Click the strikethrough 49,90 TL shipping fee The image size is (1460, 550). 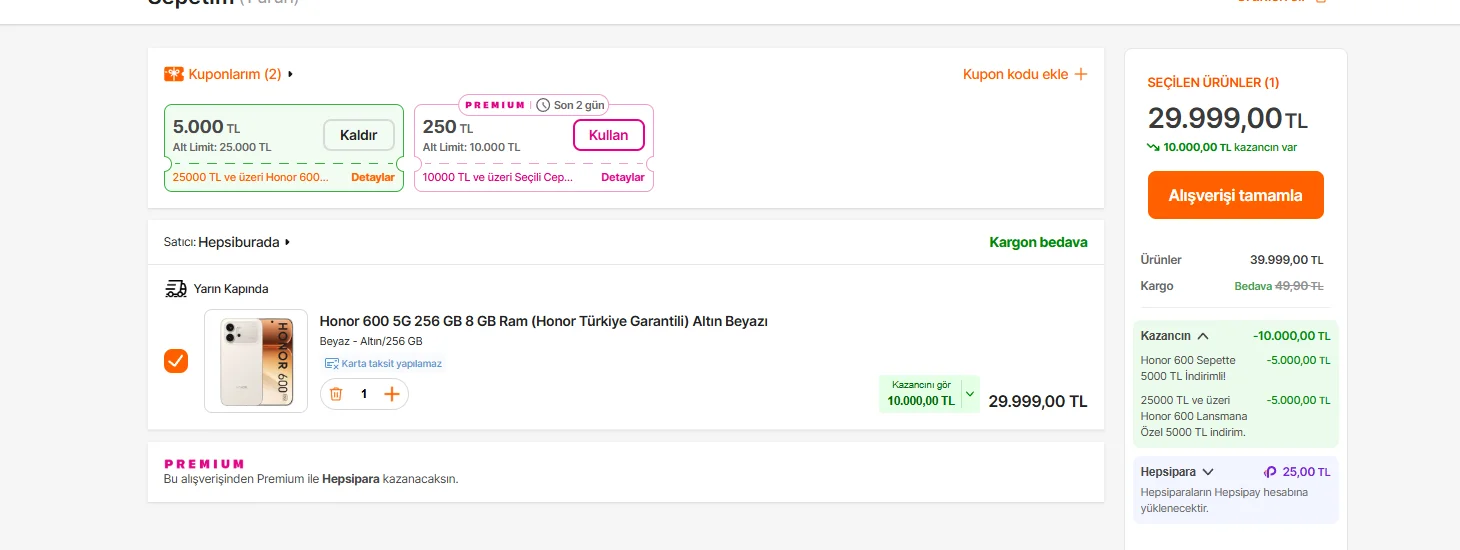coord(1299,286)
